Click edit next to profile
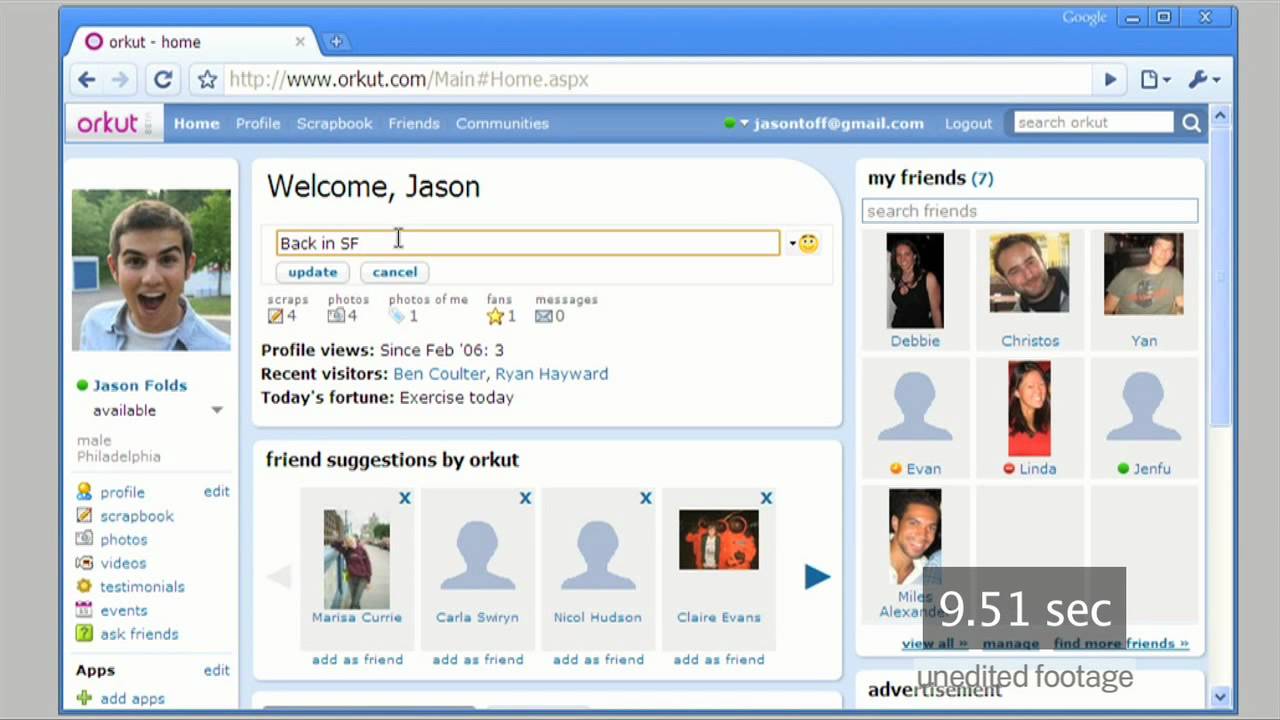The image size is (1280, 720). 217,492
